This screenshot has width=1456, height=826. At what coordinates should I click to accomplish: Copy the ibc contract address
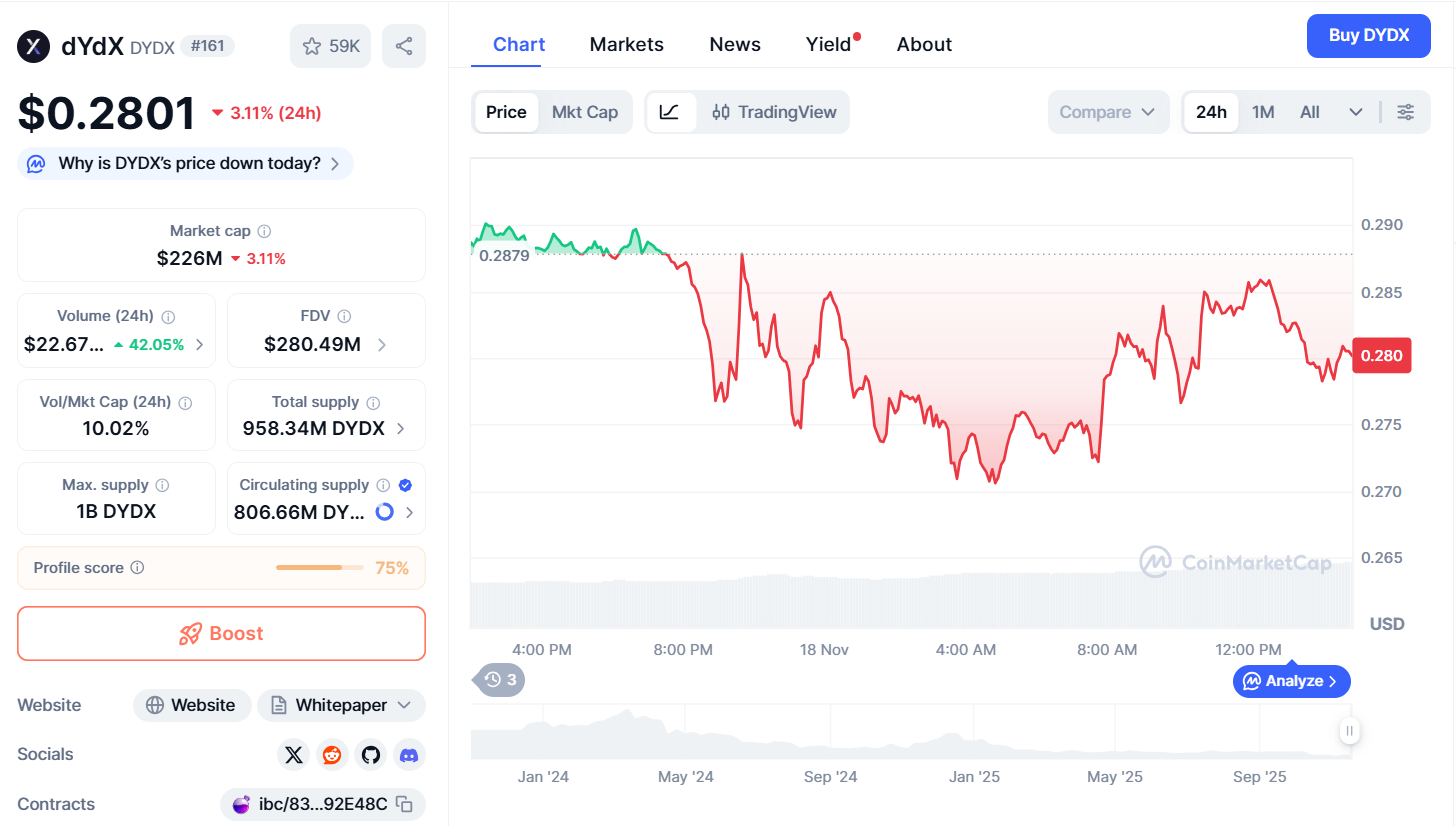pos(404,804)
